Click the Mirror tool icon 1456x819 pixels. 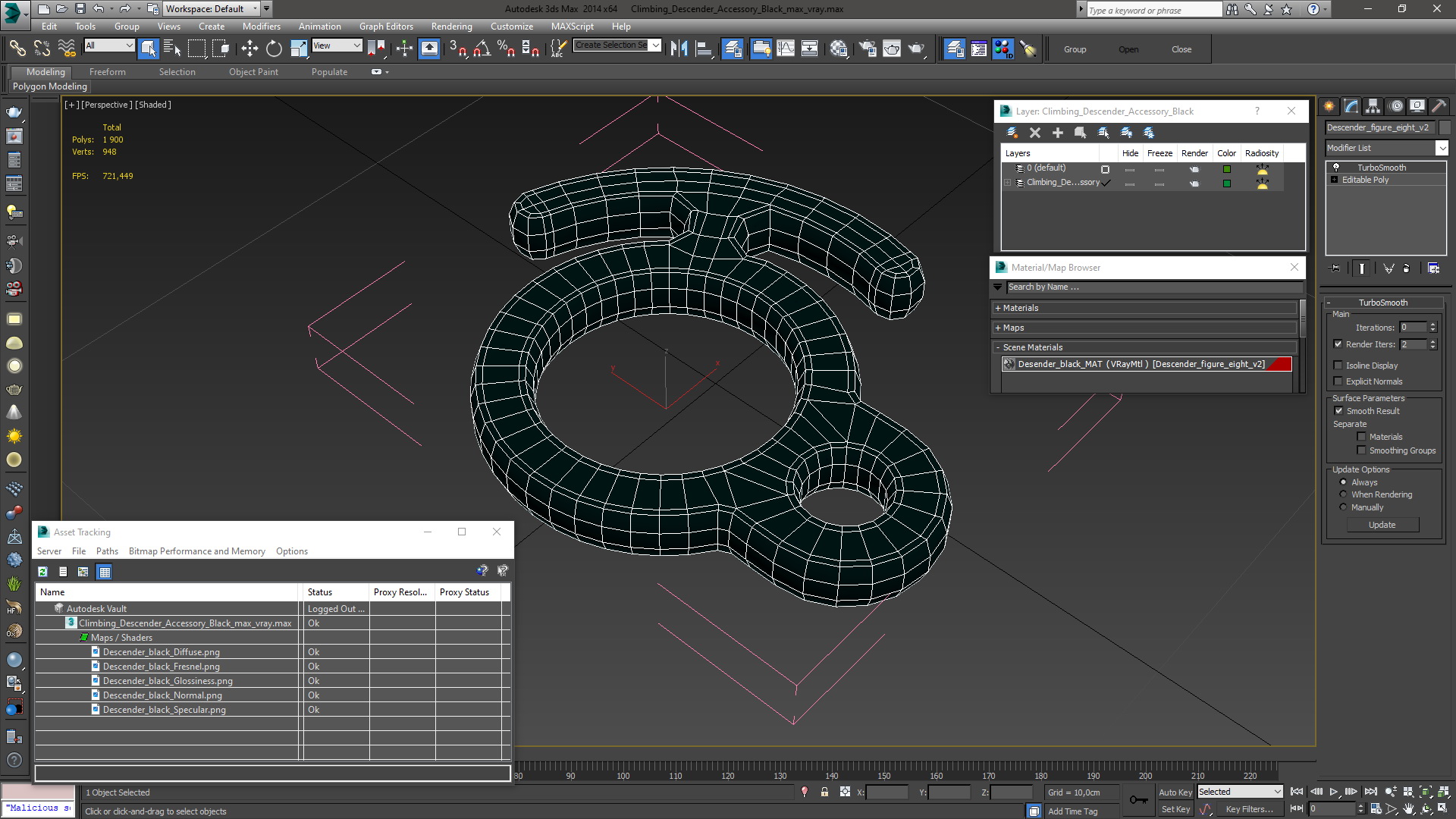679,49
